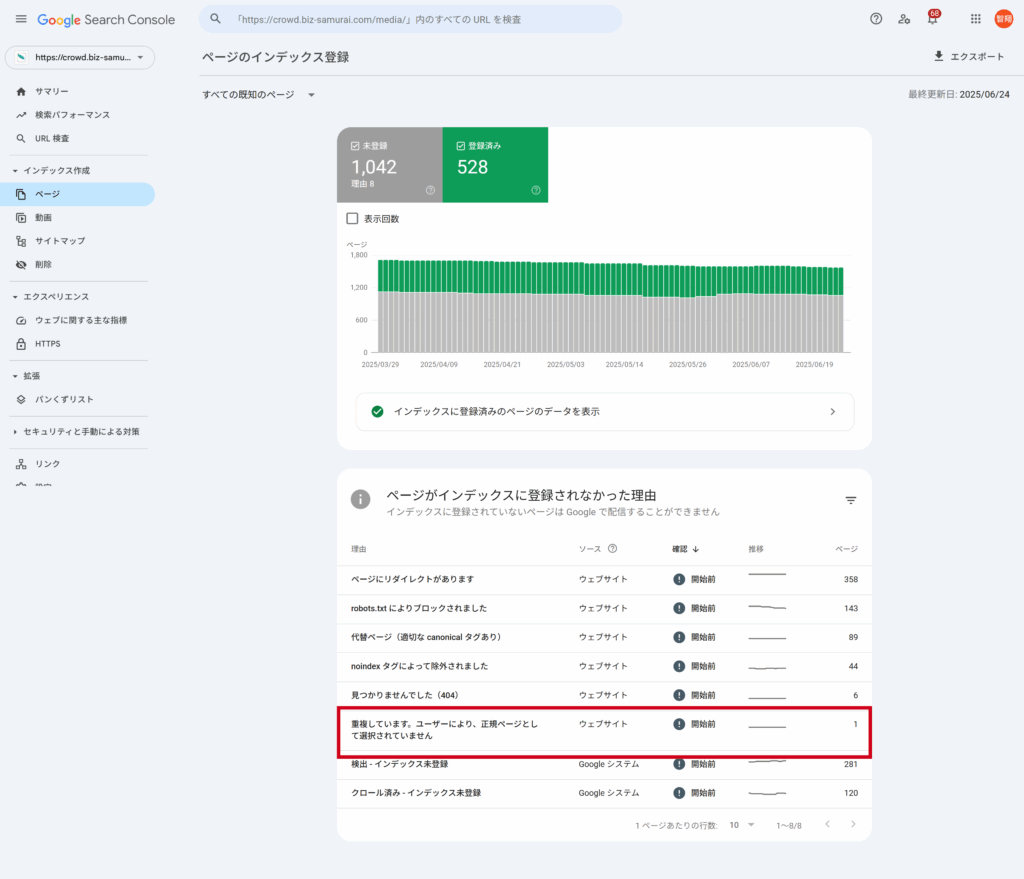Viewport: 1024px width, 879px height.
Task: Click help icon on 未登録 card
Action: coord(430,190)
